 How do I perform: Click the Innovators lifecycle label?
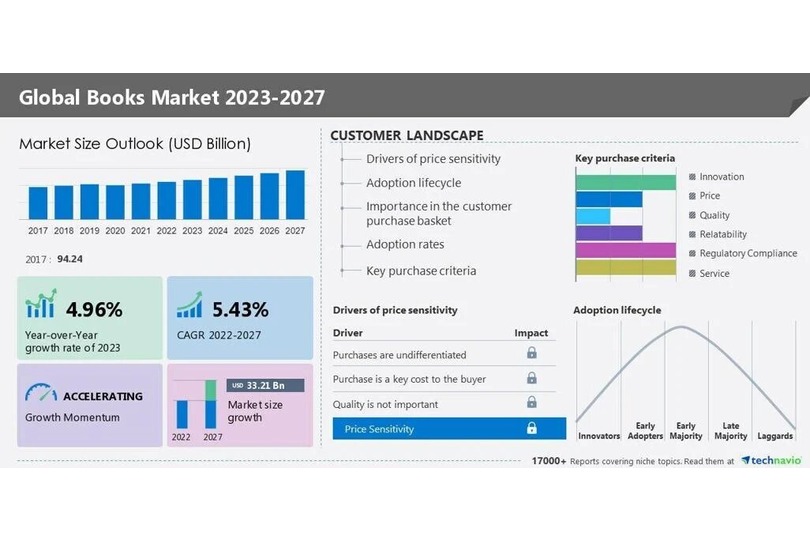599,436
